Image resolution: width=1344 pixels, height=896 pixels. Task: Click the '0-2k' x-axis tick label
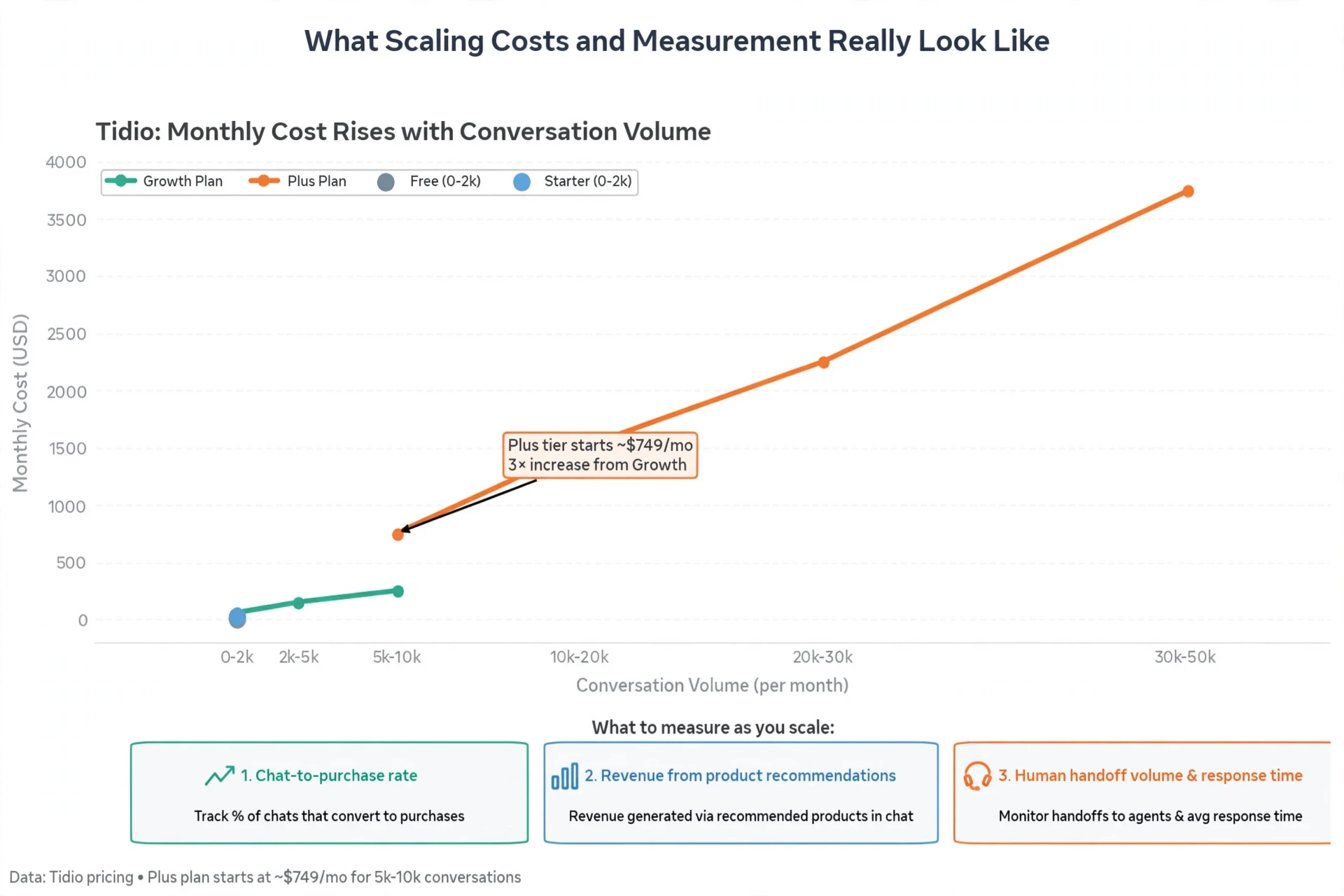tap(237, 657)
